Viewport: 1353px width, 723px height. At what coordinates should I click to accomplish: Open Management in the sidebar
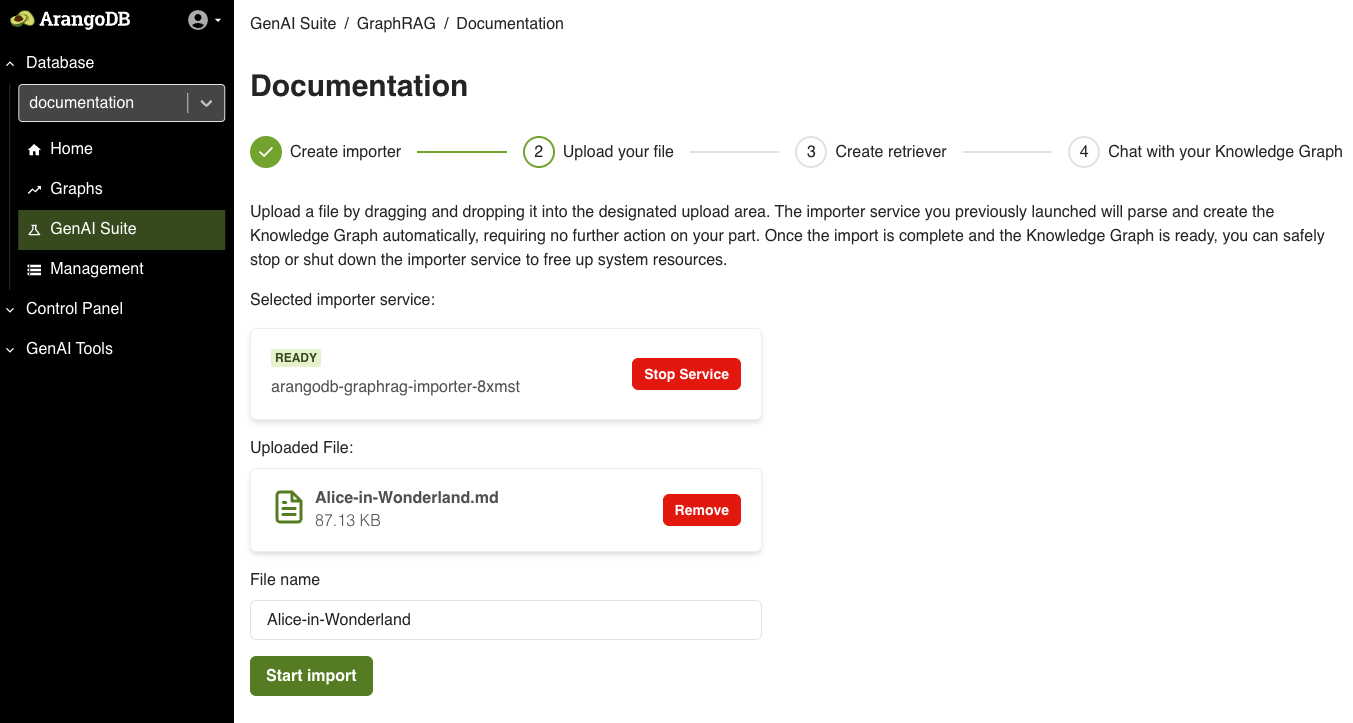click(121, 269)
